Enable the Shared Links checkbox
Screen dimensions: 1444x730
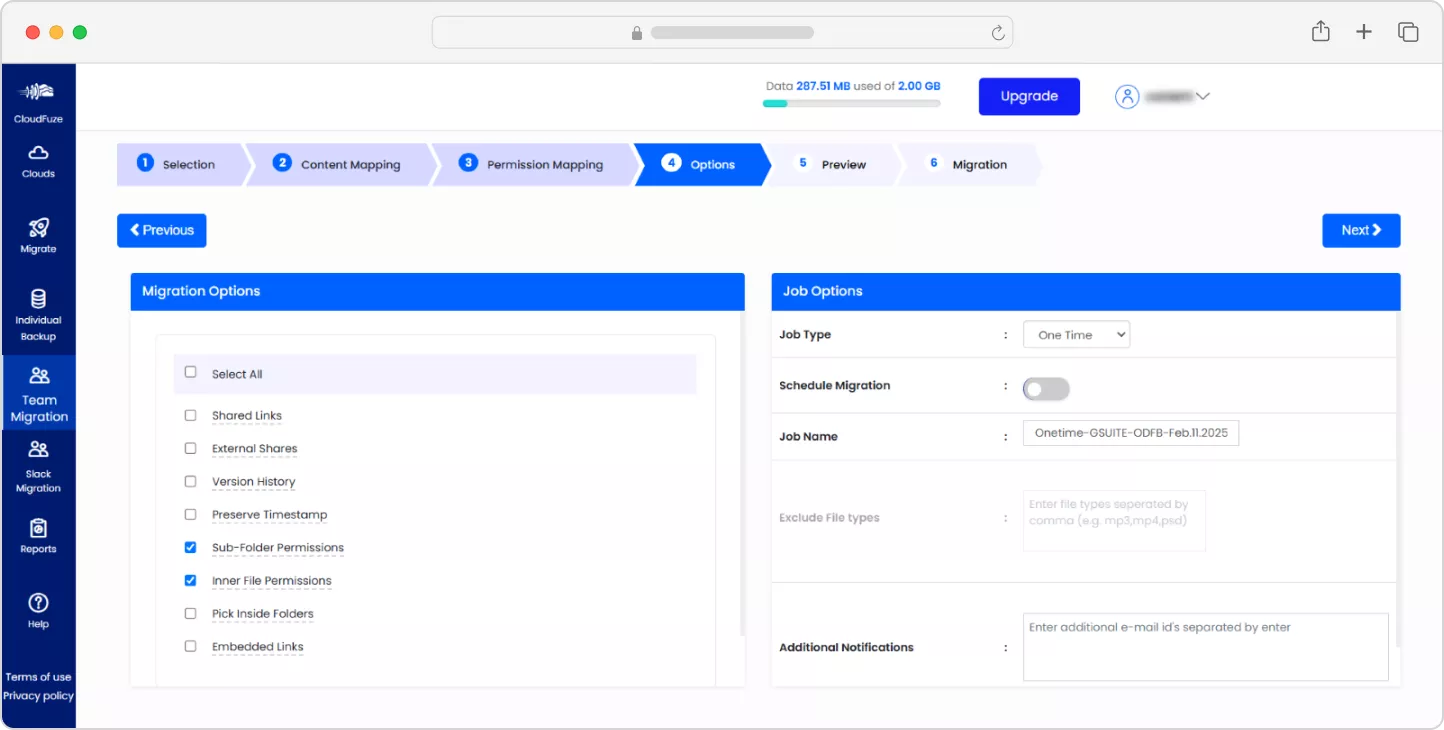(x=190, y=415)
